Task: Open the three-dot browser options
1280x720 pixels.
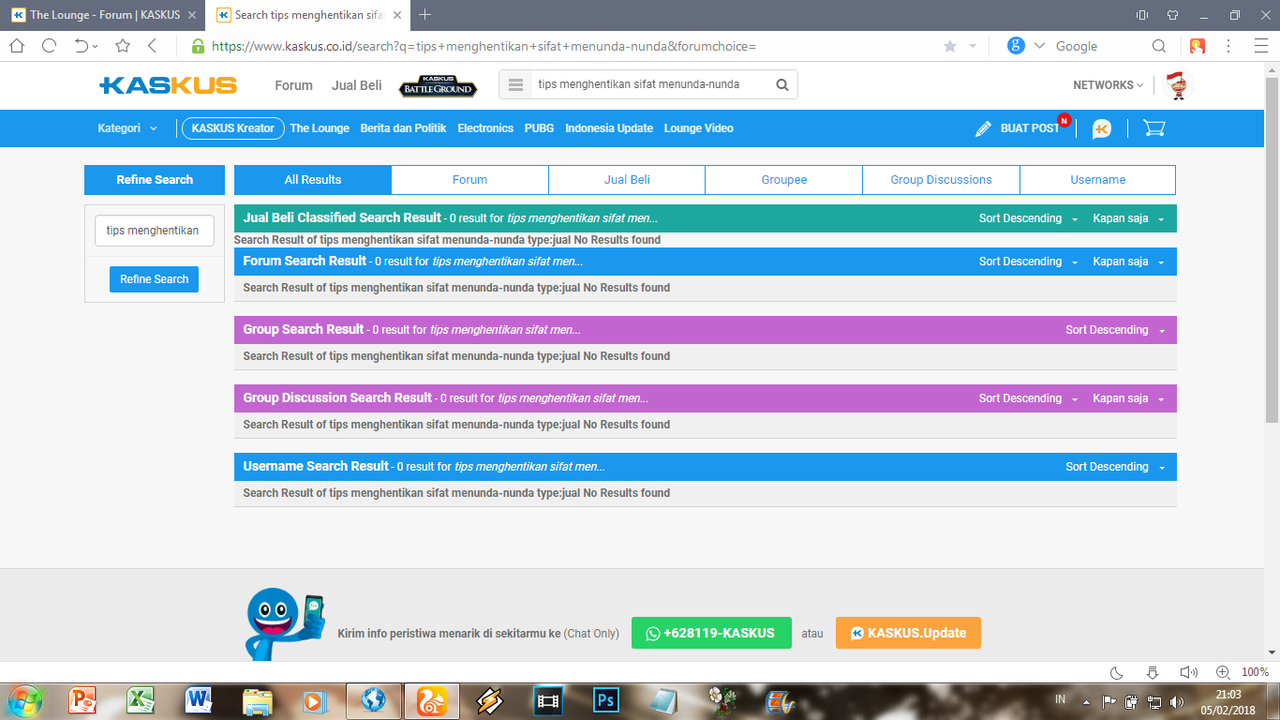Action: click(1228, 46)
